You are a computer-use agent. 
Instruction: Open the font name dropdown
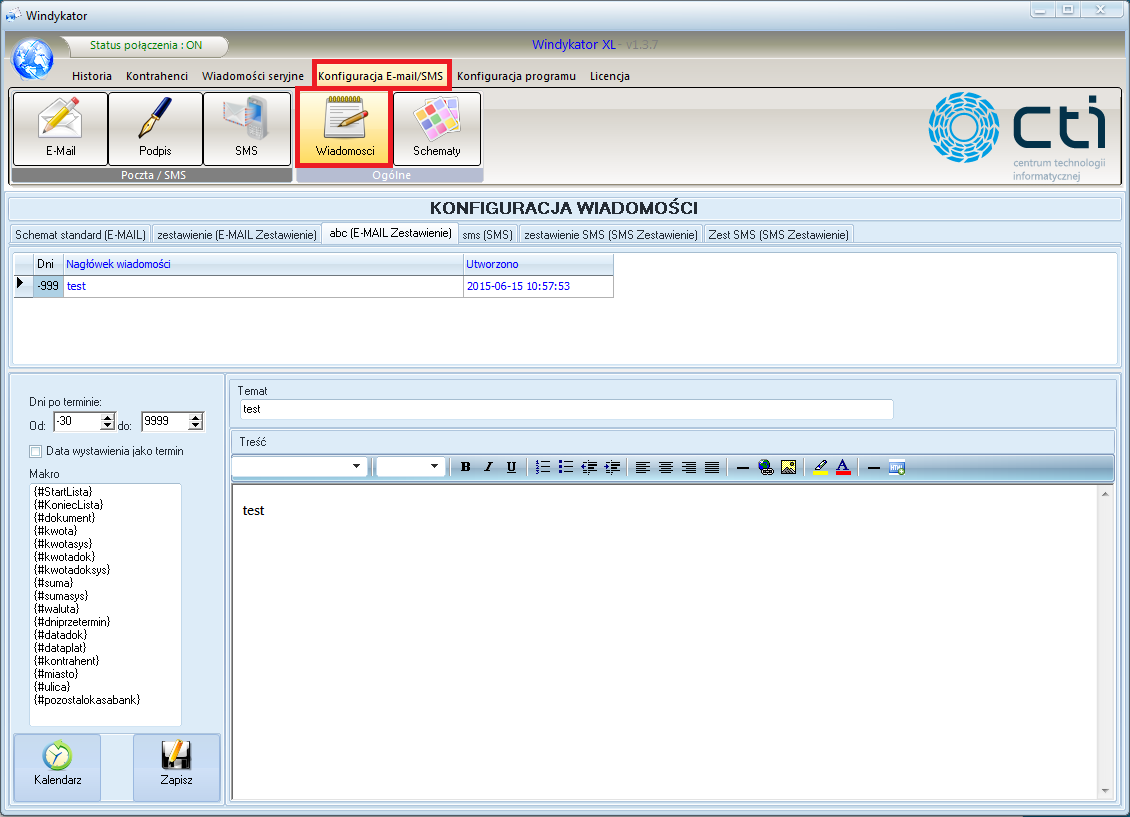(356, 467)
